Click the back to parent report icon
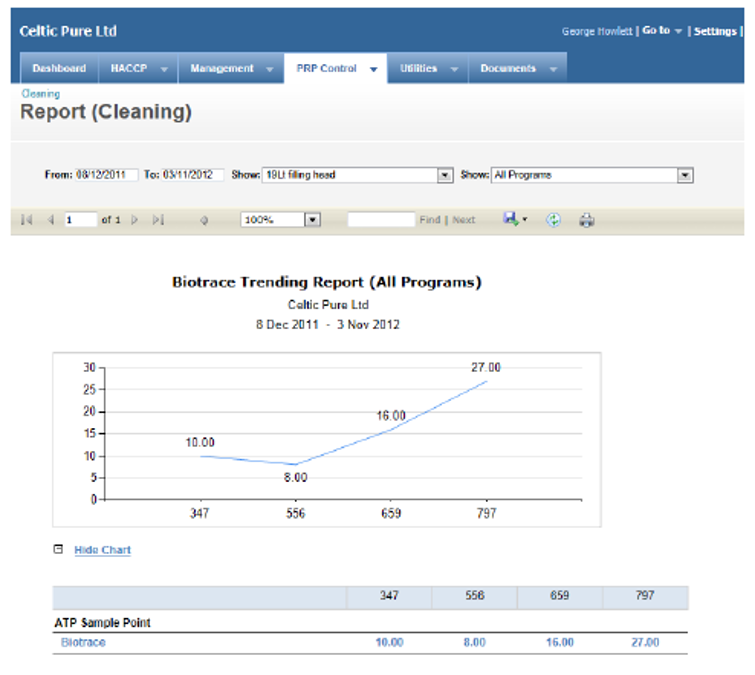The height and width of the screenshot is (675, 755). pyautogui.click(x=204, y=220)
